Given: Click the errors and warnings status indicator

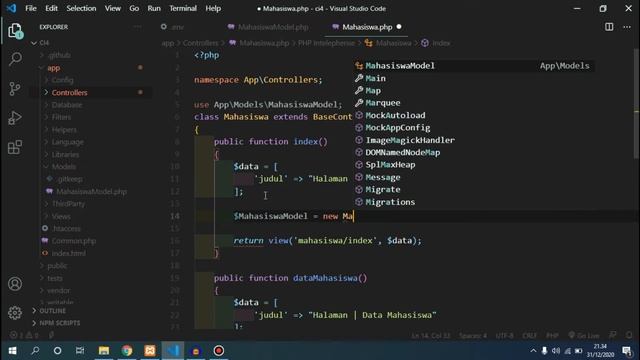Looking at the screenshot, I should pos(24,336).
